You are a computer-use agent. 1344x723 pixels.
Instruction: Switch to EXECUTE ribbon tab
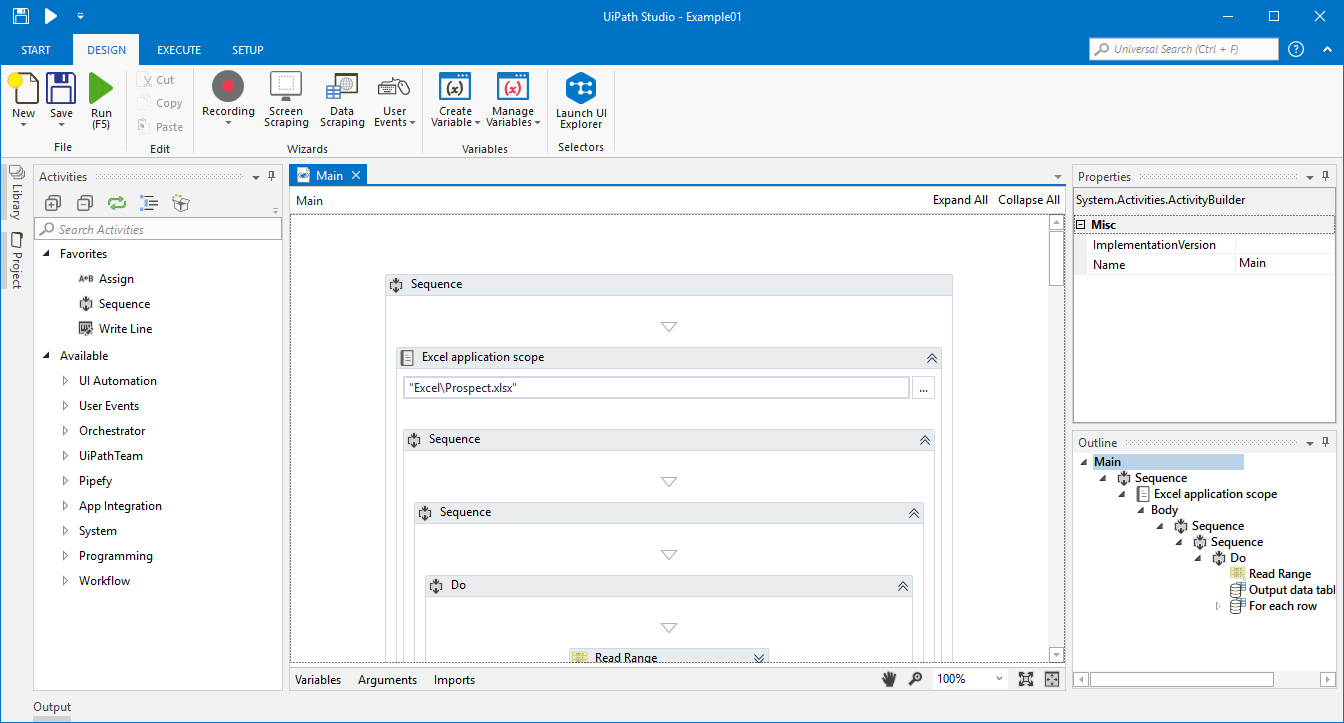coord(179,50)
